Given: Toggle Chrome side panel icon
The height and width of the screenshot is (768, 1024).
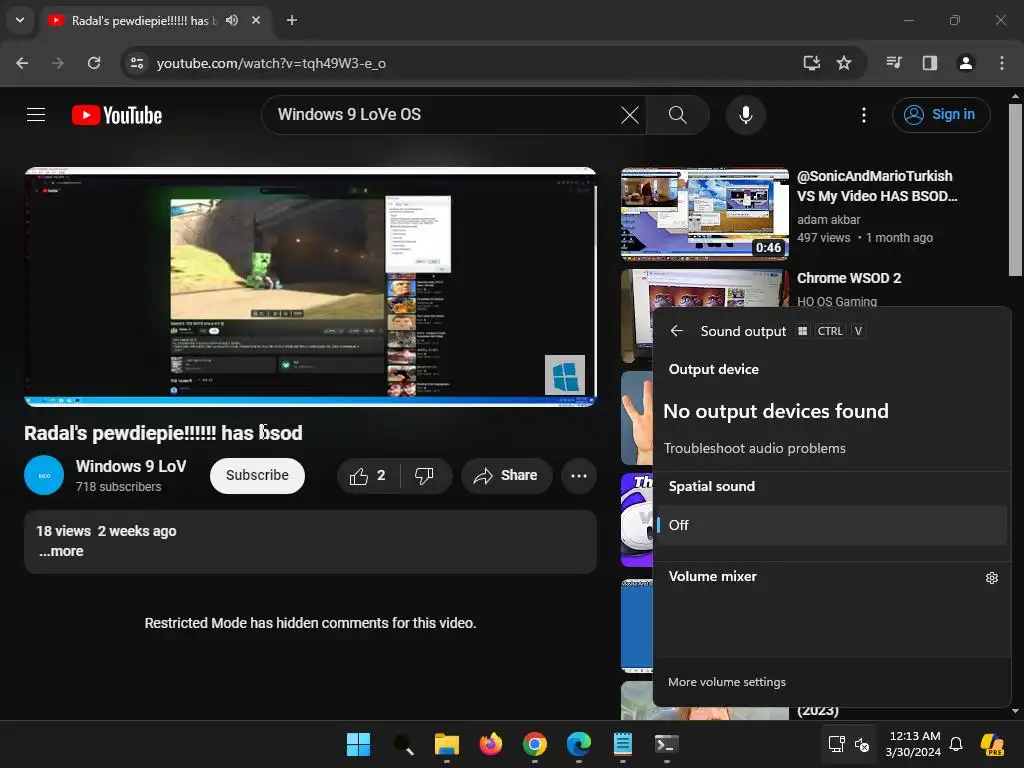Looking at the screenshot, I should [929, 63].
